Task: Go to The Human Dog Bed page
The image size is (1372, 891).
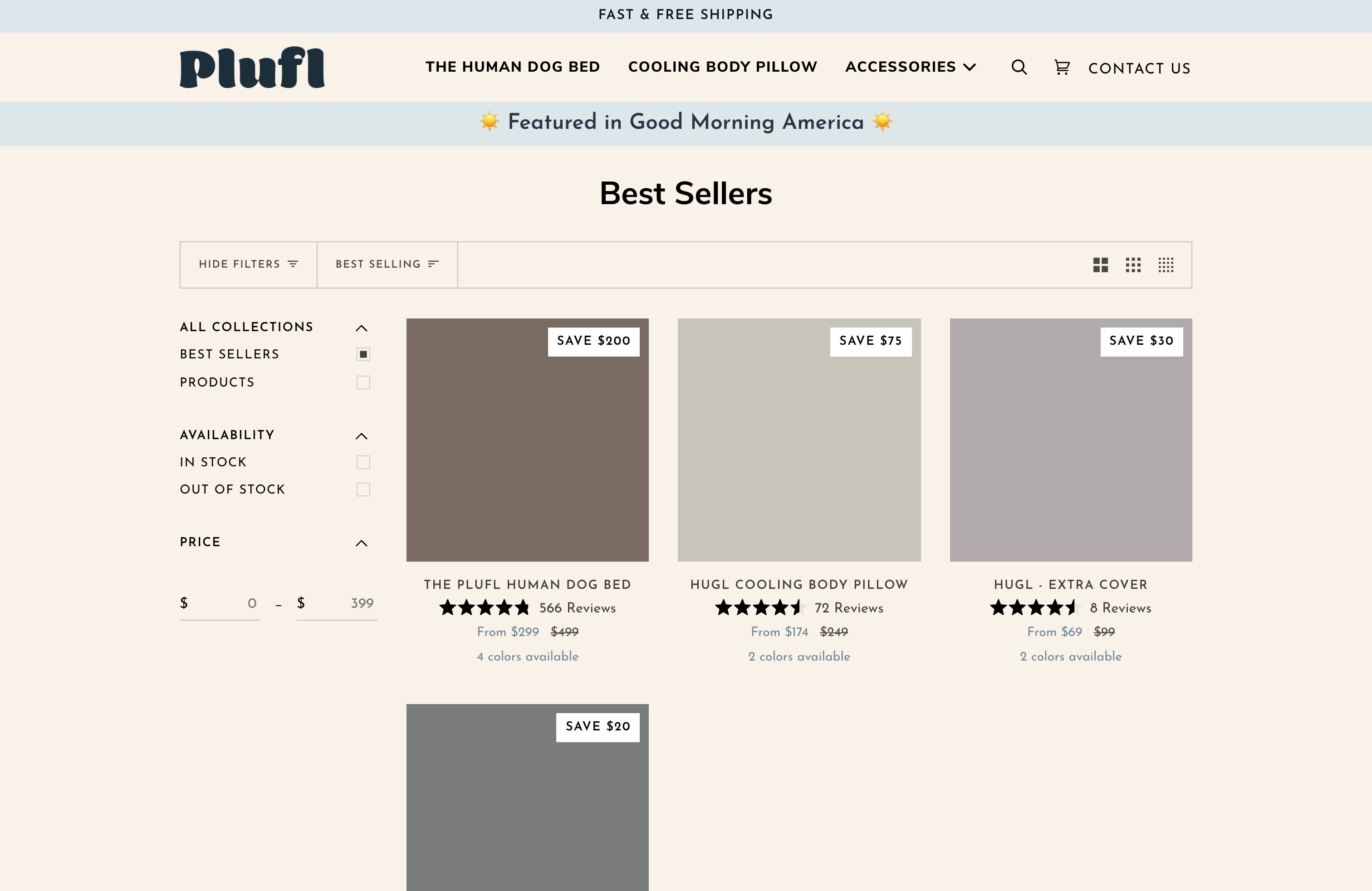Action: 512,67
